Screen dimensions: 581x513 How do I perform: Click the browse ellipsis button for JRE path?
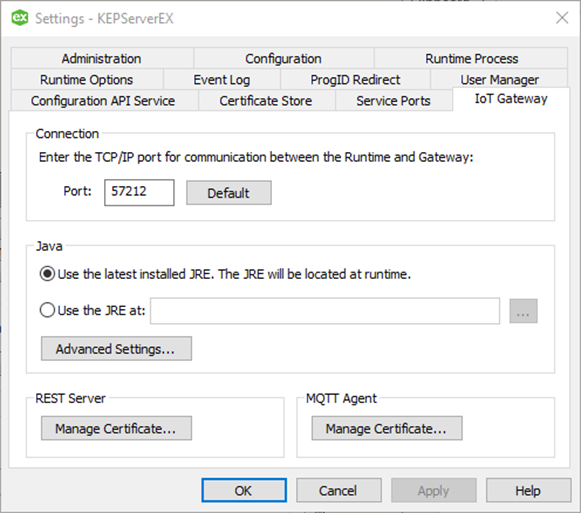(523, 311)
